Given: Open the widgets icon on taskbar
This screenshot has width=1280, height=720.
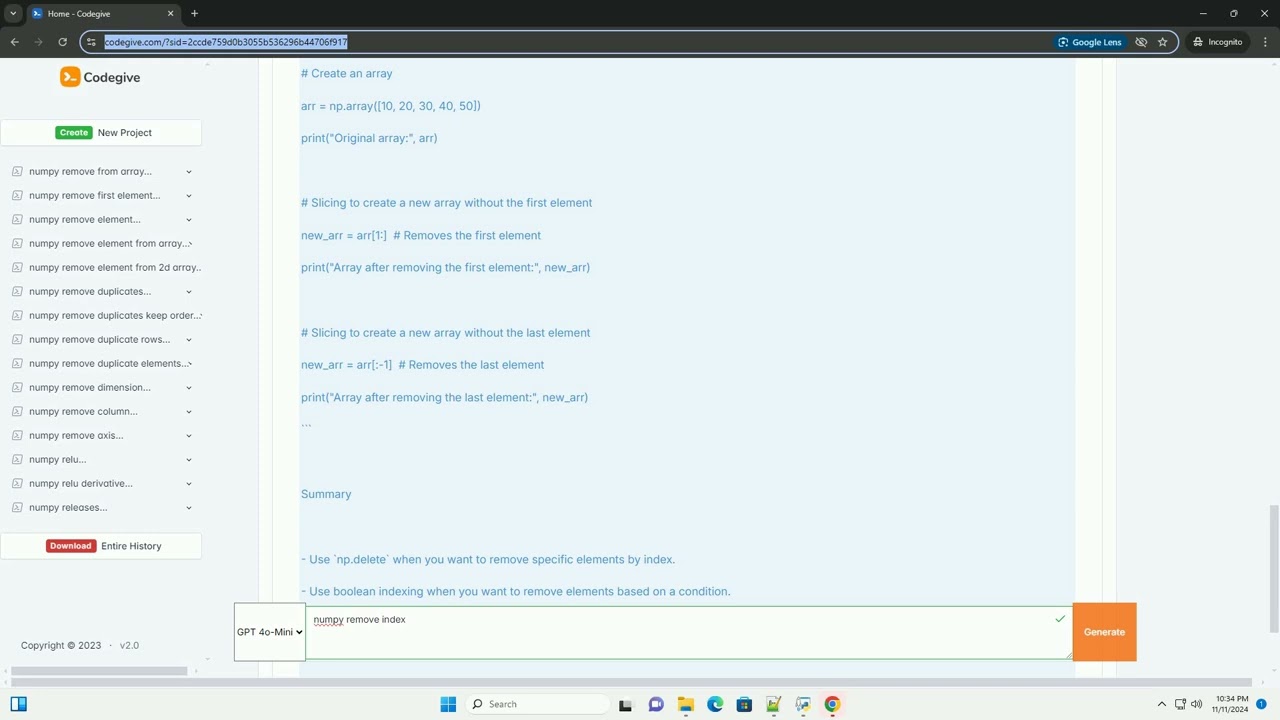Looking at the screenshot, I should [x=18, y=704].
